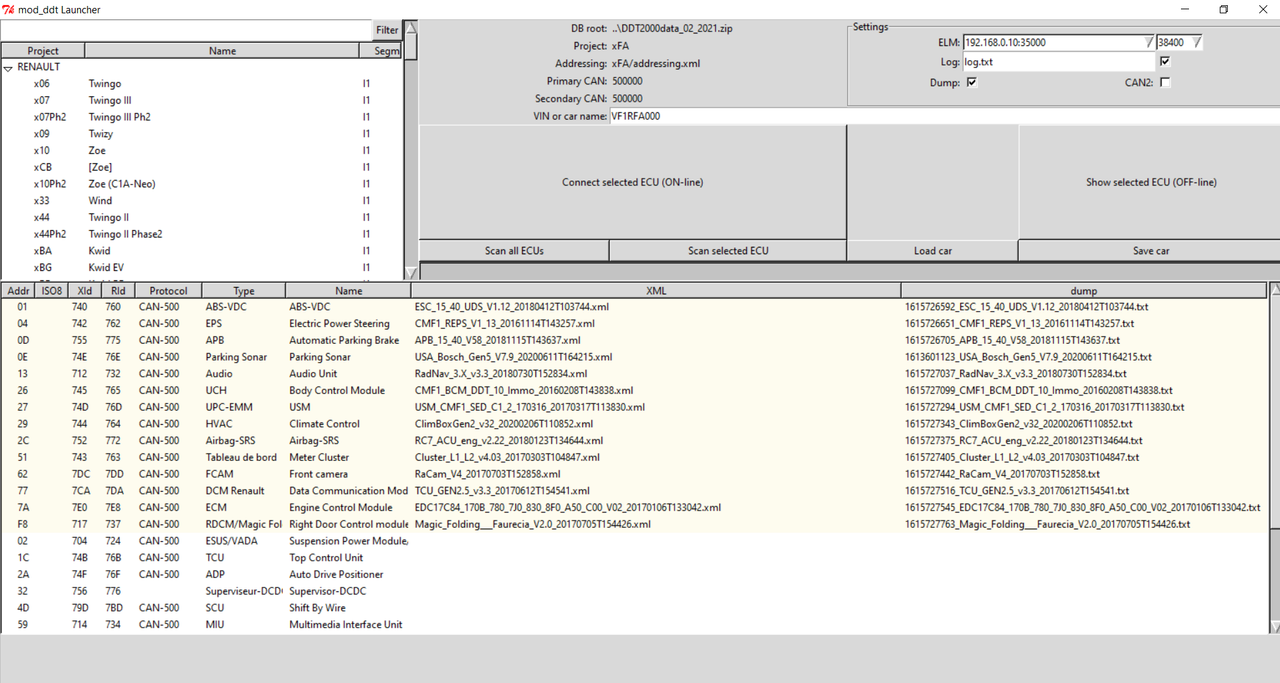Maximize the mod_ddt Launcher window
The width and height of the screenshot is (1280, 683).
(x=1223, y=9)
